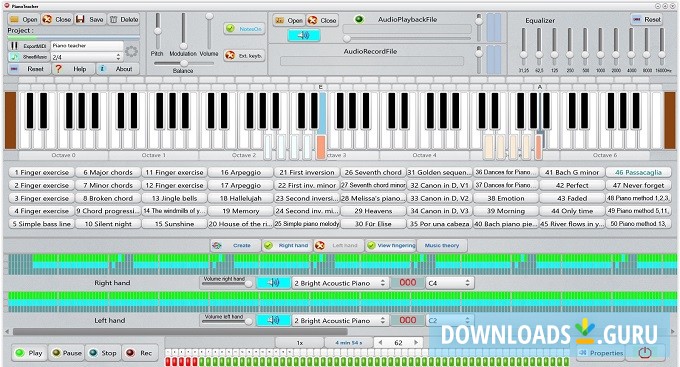Open the C4 octave dropdown
The width and height of the screenshot is (680, 367).
click(x=449, y=283)
